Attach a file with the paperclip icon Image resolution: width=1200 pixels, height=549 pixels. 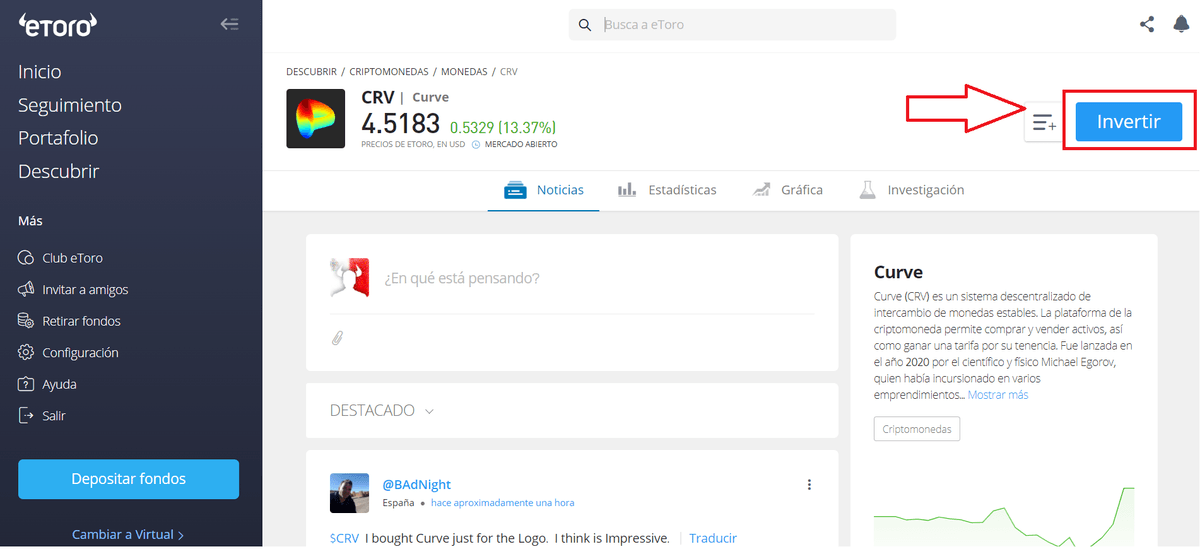click(x=337, y=338)
